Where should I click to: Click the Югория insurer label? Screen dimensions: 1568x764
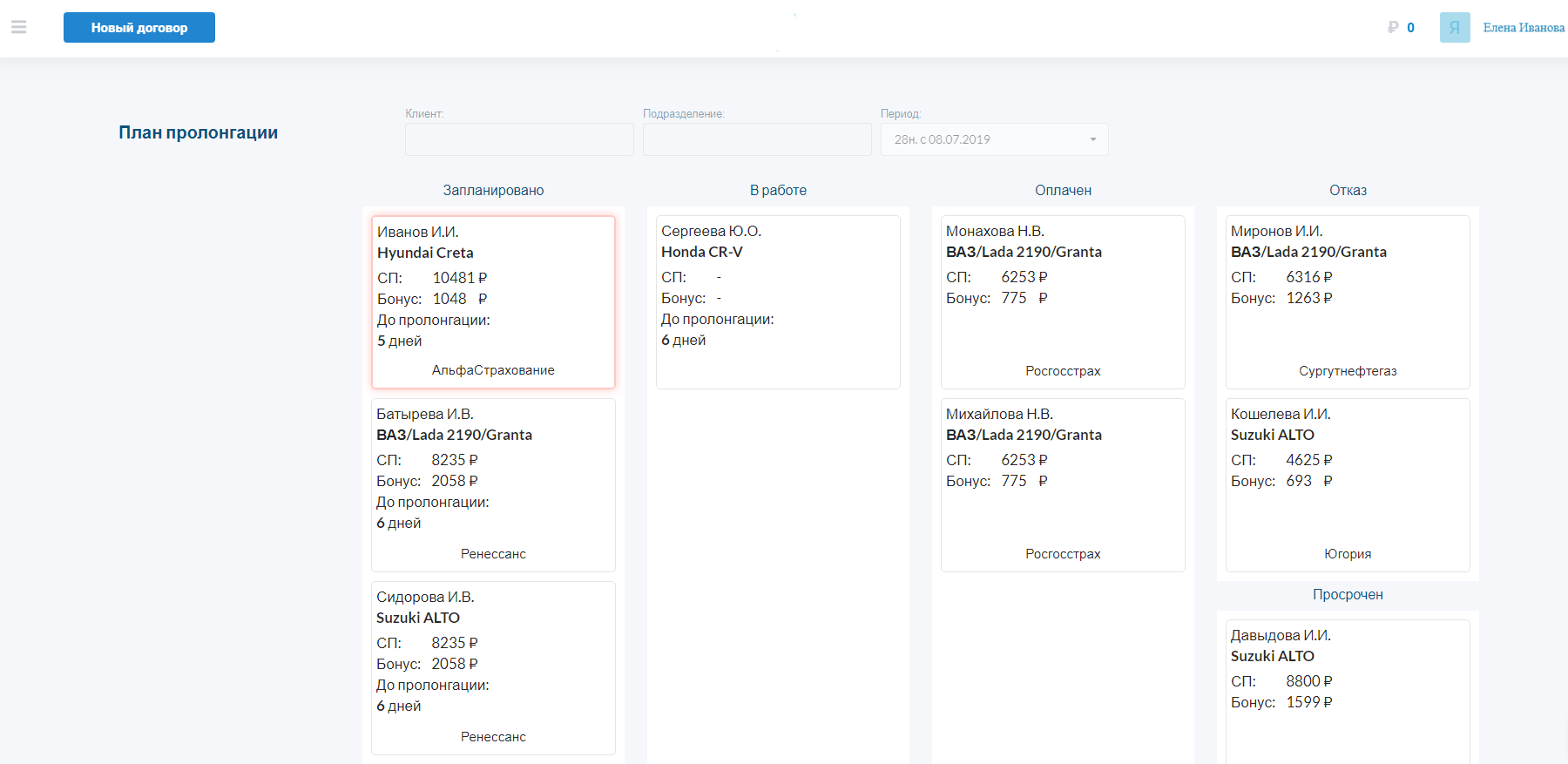pyautogui.click(x=1348, y=554)
